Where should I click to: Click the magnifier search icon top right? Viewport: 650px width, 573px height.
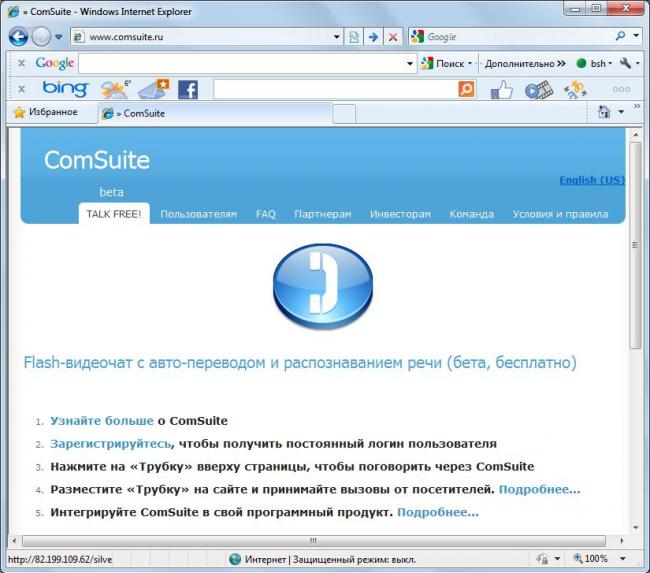pos(620,36)
